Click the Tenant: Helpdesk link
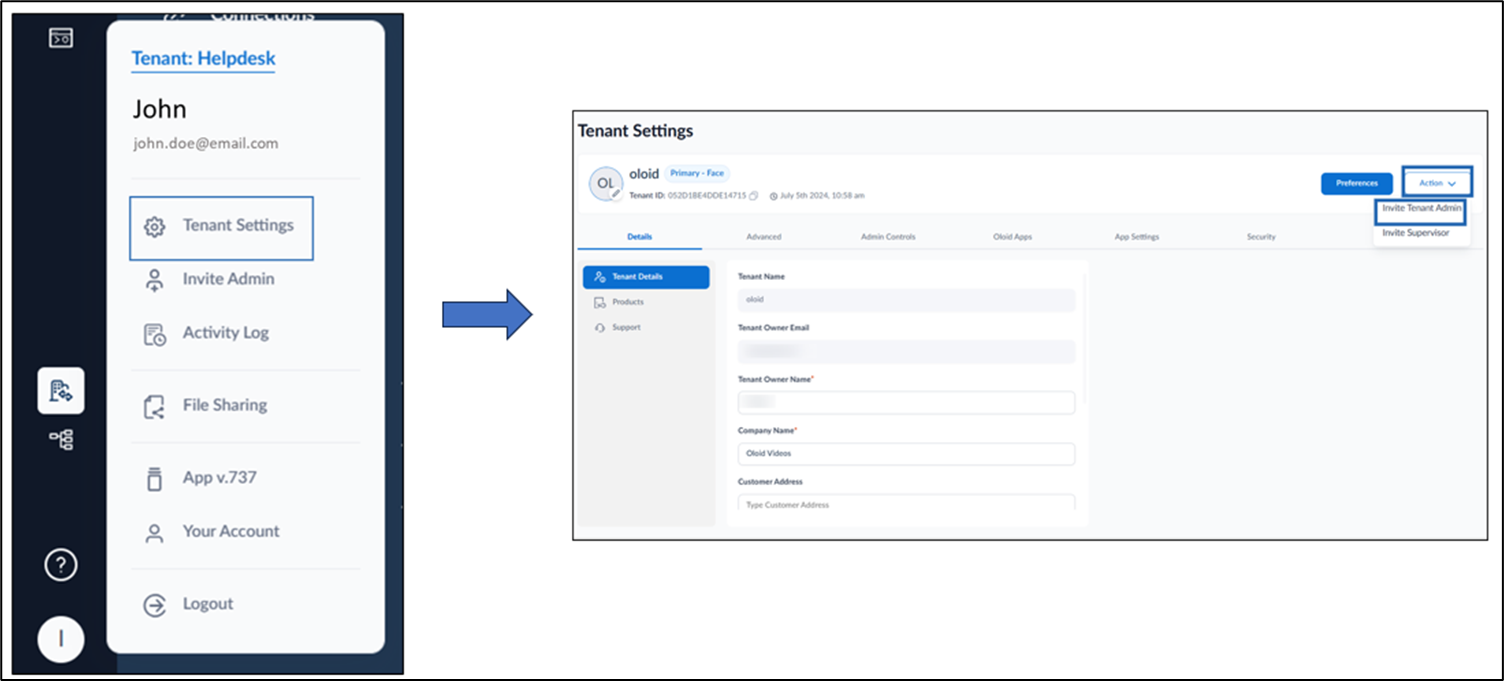 pyautogui.click(x=203, y=59)
